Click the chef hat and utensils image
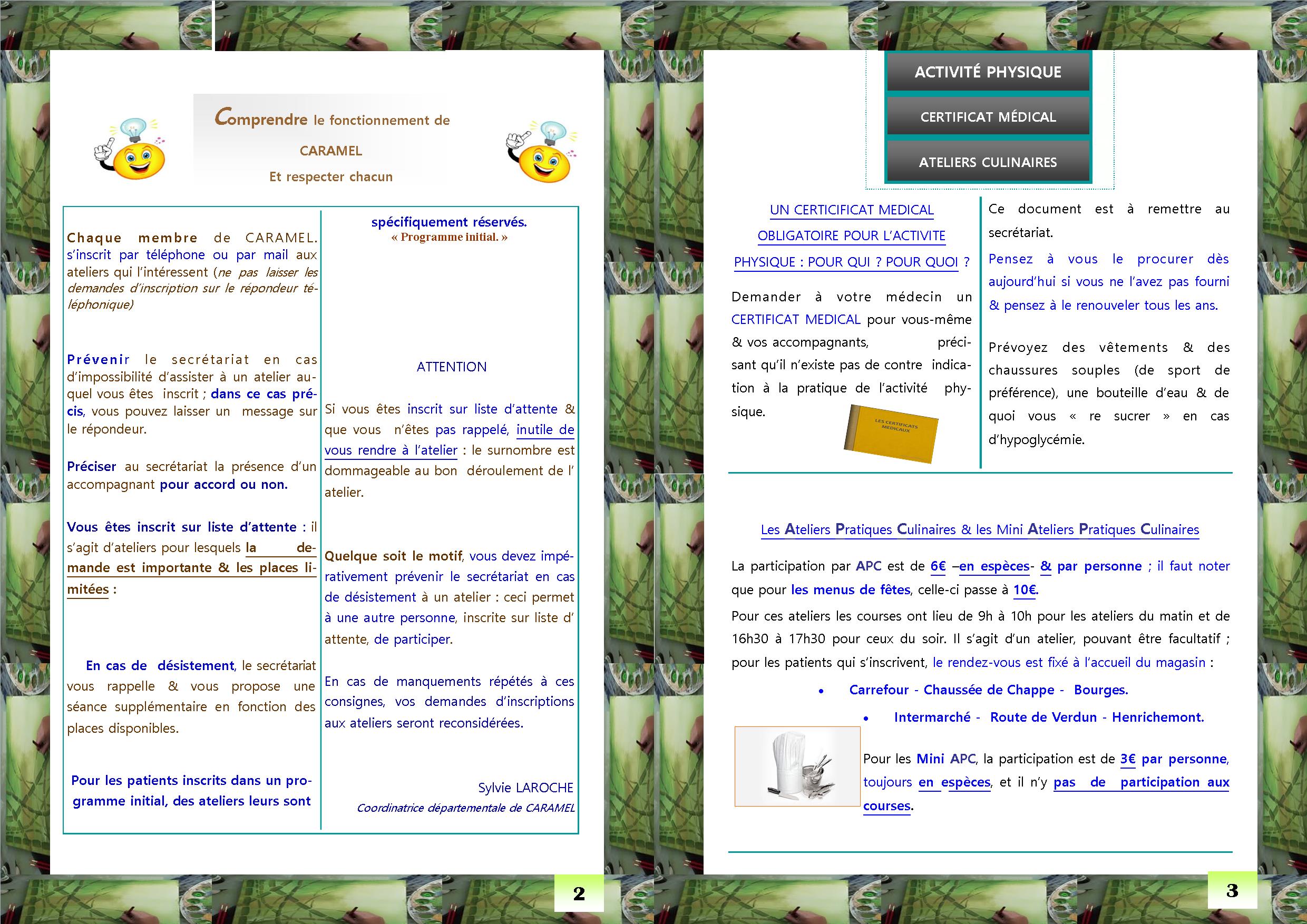The image size is (1307, 924). point(797,766)
